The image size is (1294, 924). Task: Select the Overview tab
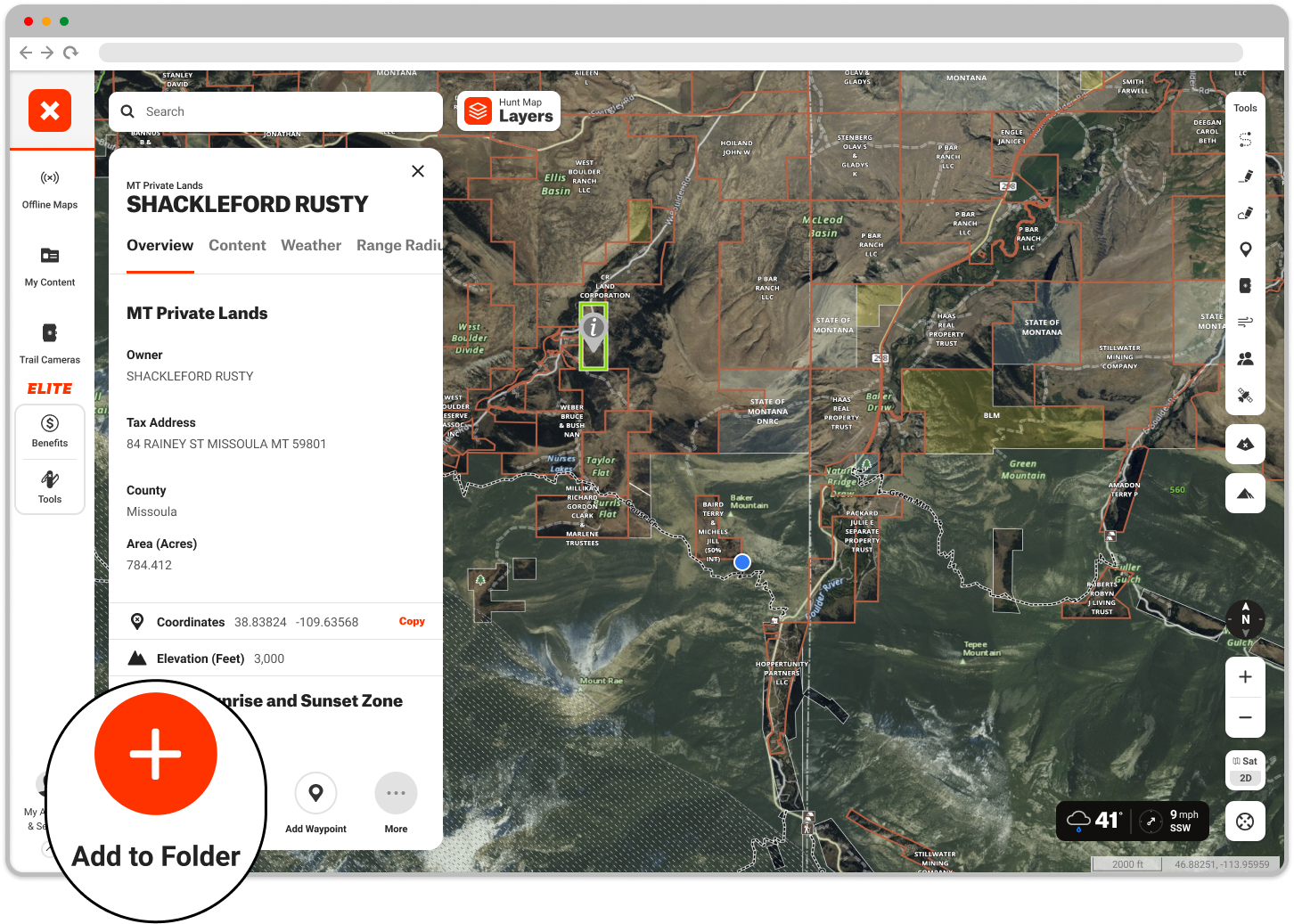(x=160, y=245)
